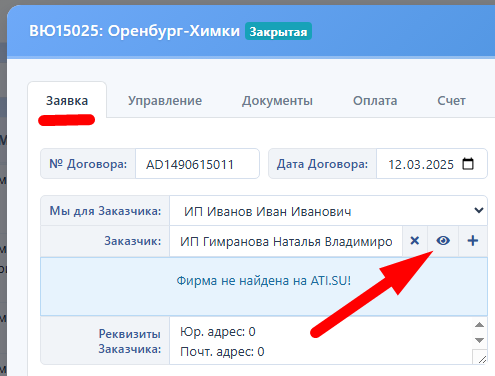This screenshot has width=495, height=376.
Task: Click the Реквизиты Заказчика label
Action: [x=130, y=341]
